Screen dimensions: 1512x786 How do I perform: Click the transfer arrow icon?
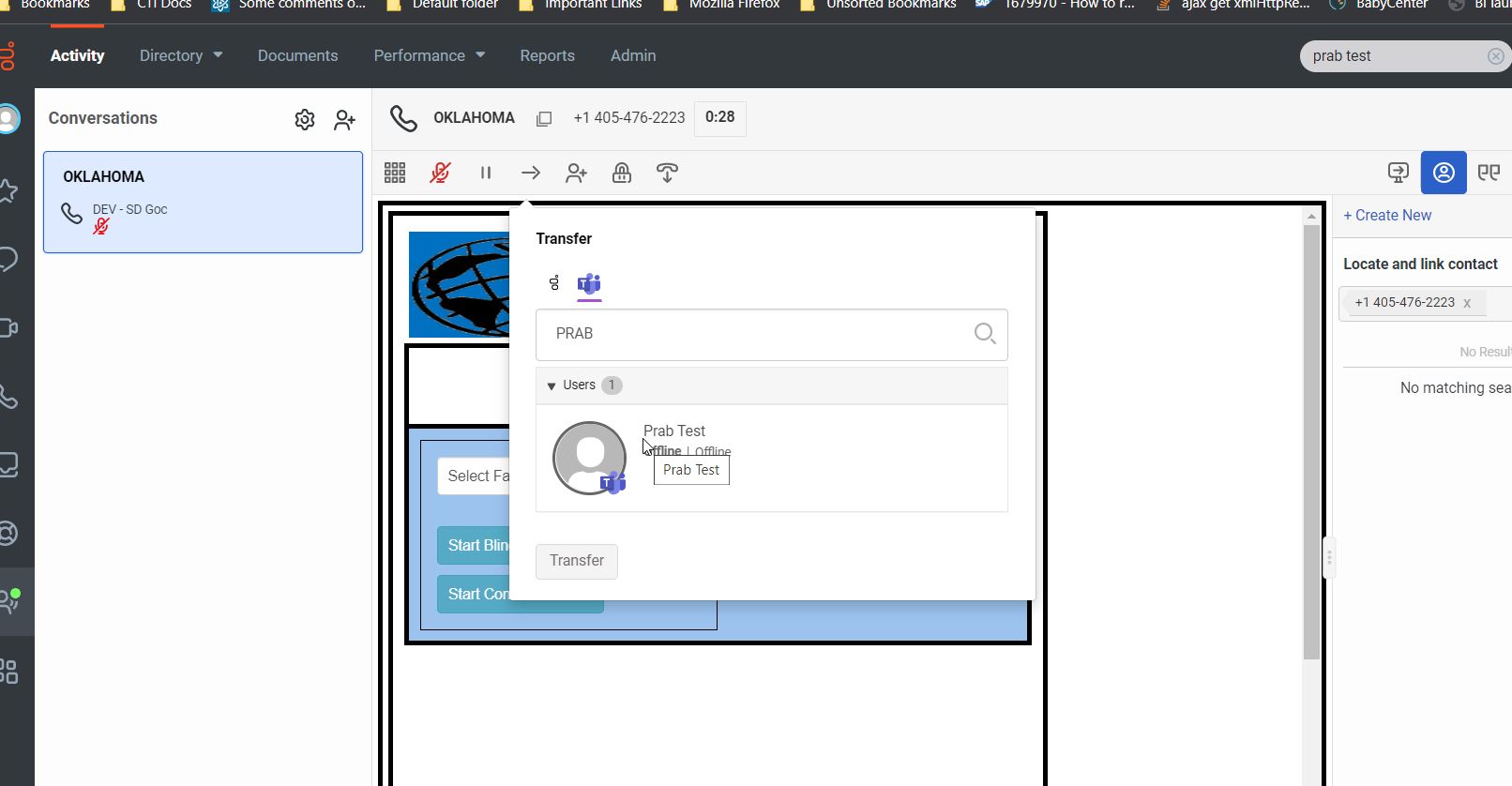(x=531, y=173)
